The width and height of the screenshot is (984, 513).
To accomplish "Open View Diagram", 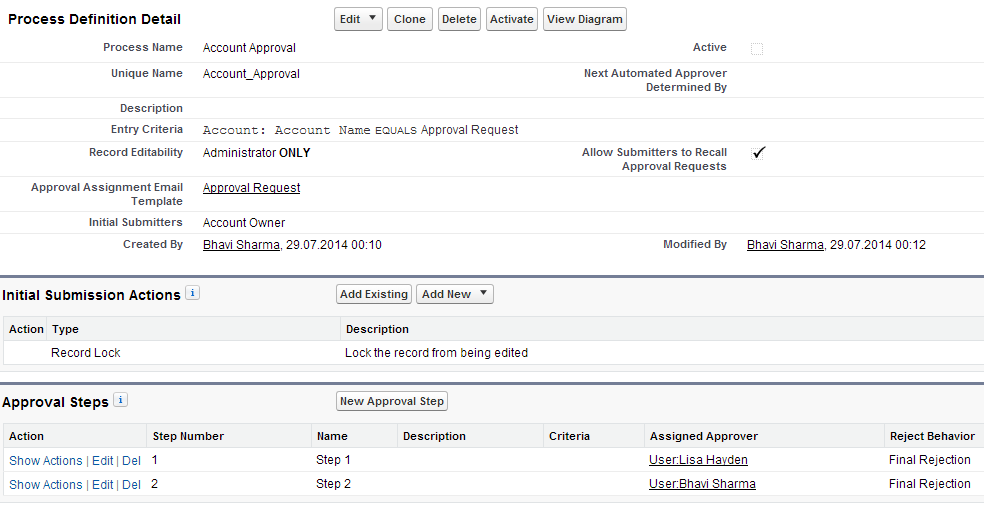I will point(585,19).
